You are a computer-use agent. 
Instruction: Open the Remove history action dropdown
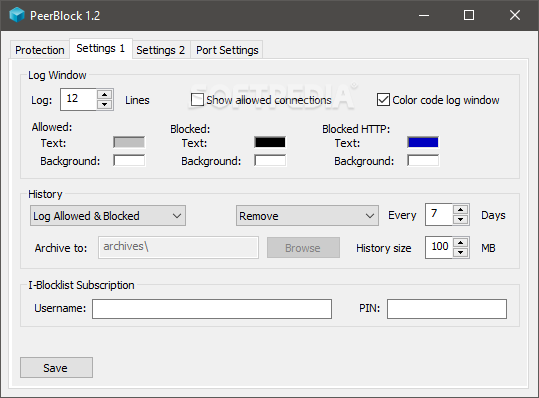point(307,215)
